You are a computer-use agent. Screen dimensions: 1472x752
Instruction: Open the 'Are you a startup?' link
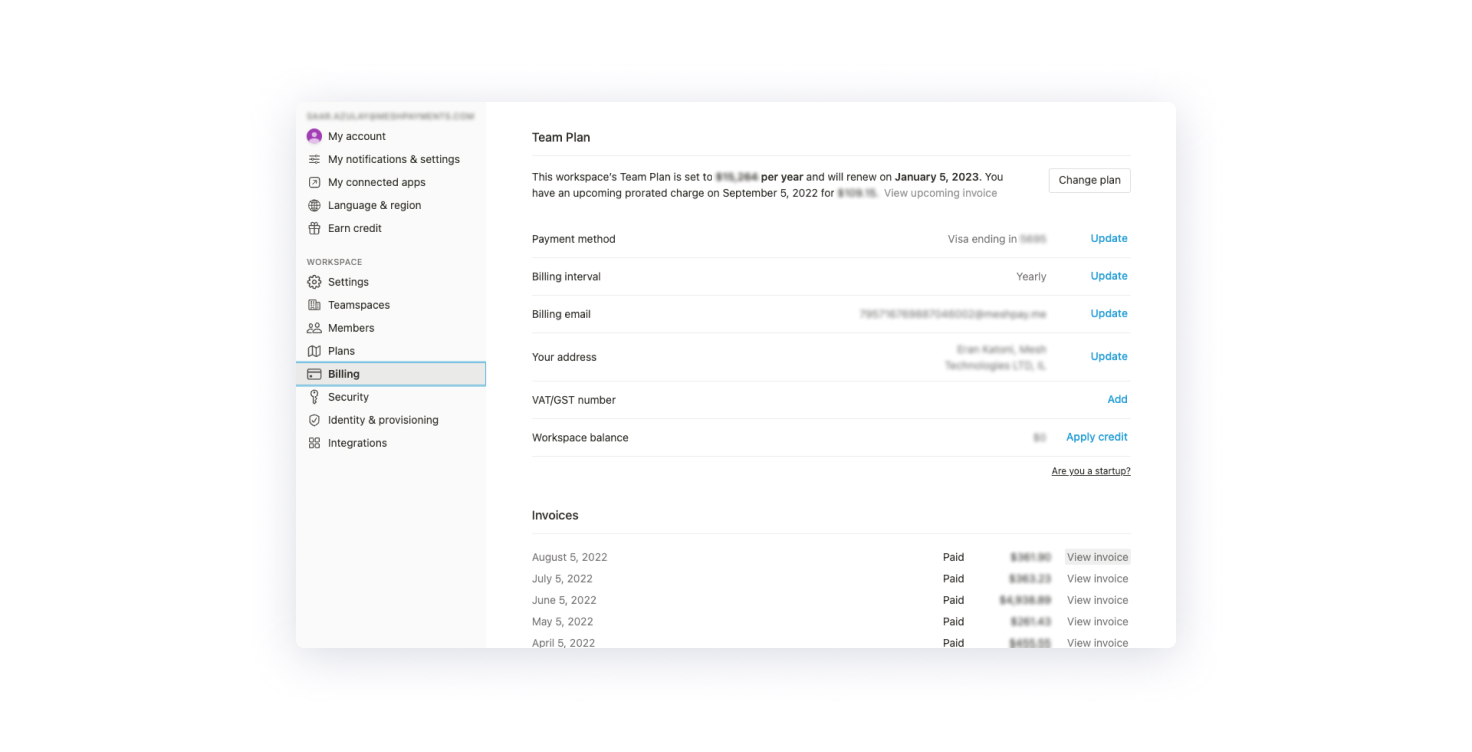point(1090,471)
